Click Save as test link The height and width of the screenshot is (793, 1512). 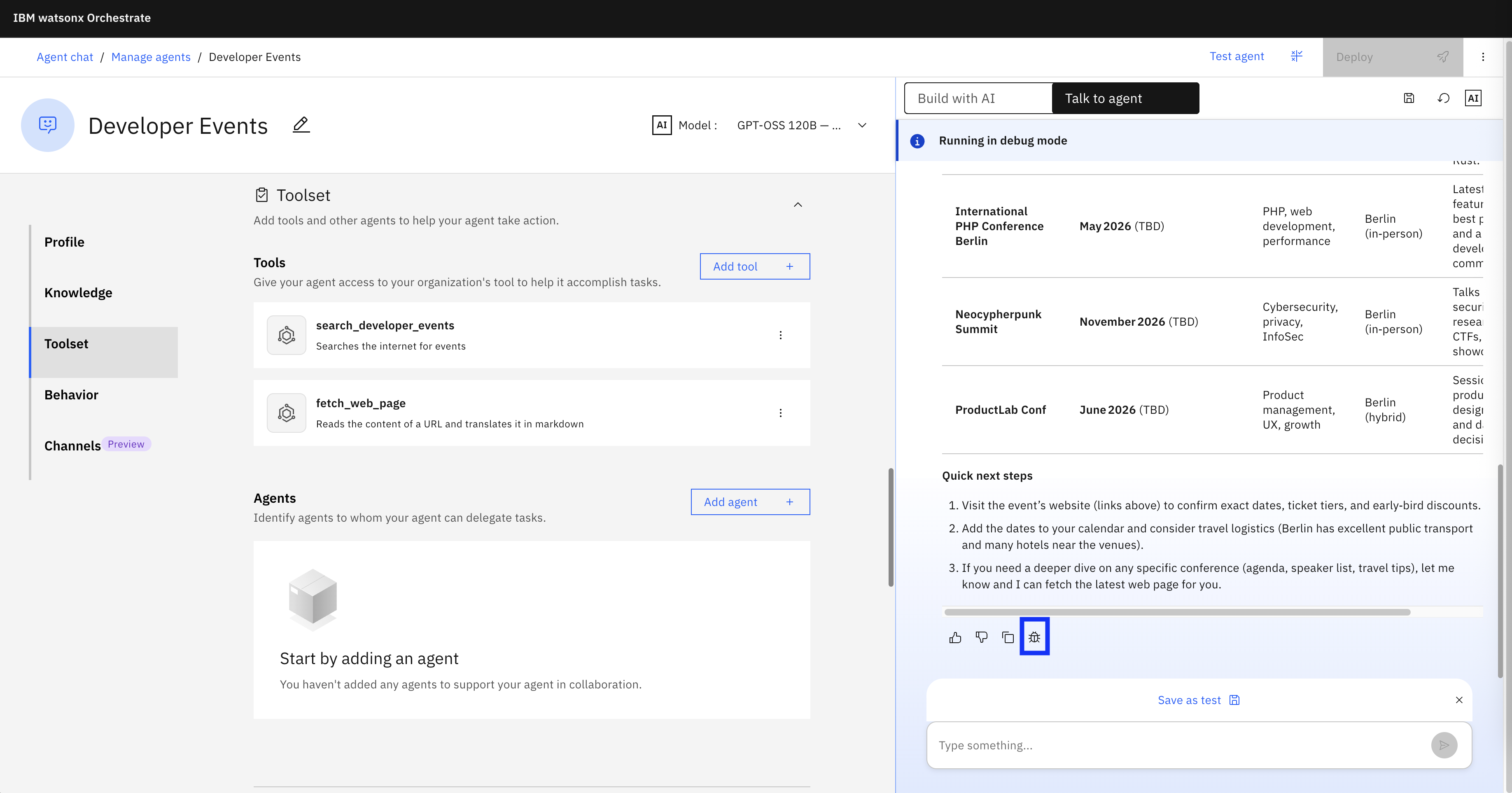[x=1198, y=700]
